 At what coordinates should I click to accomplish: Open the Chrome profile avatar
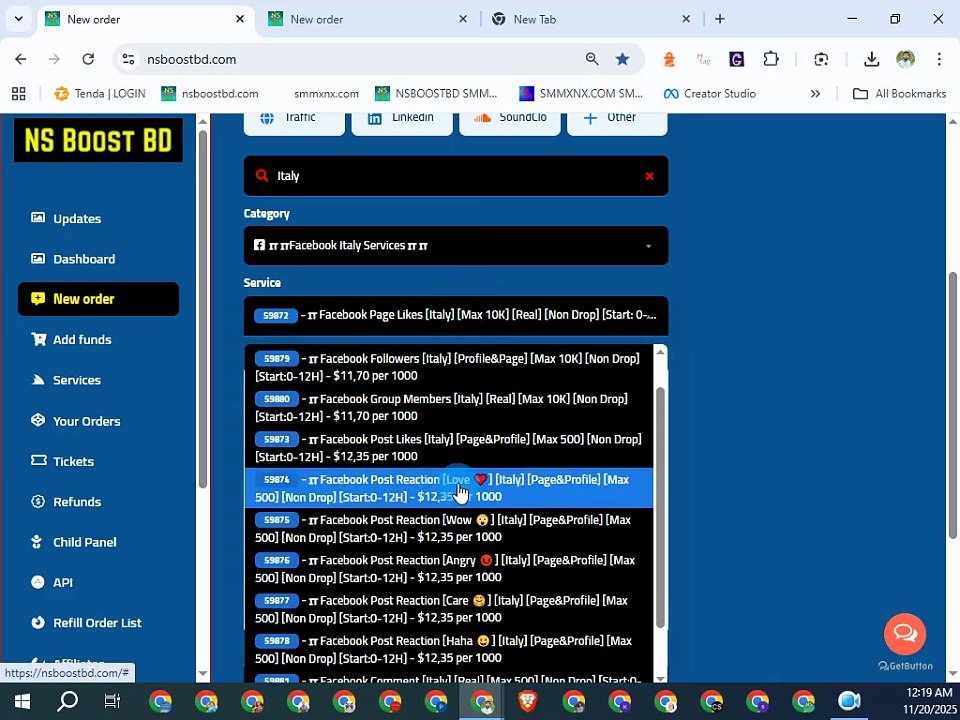coord(906,59)
